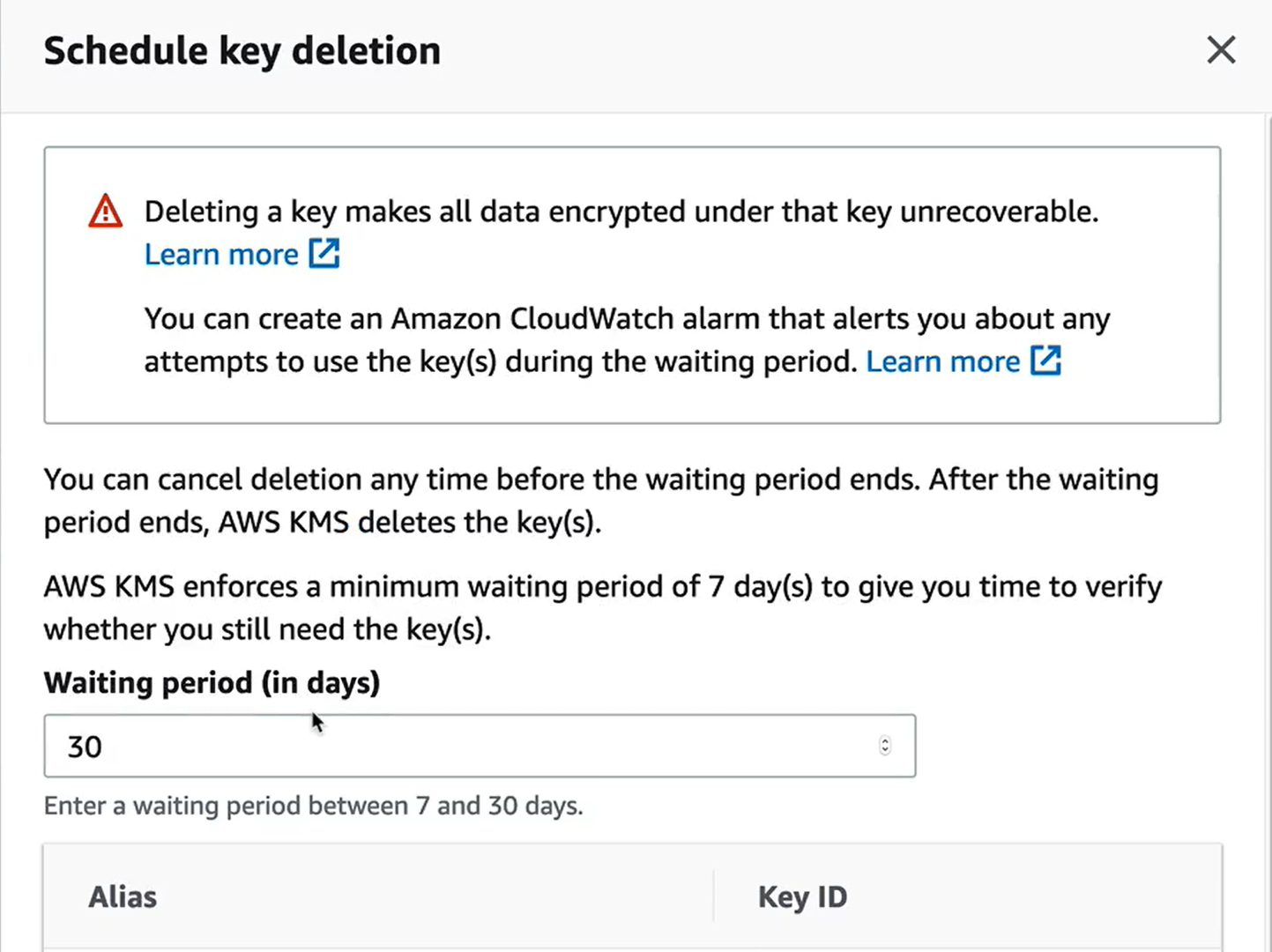
Task: Click the "Schedule key deletion" heading
Action: pos(242,51)
